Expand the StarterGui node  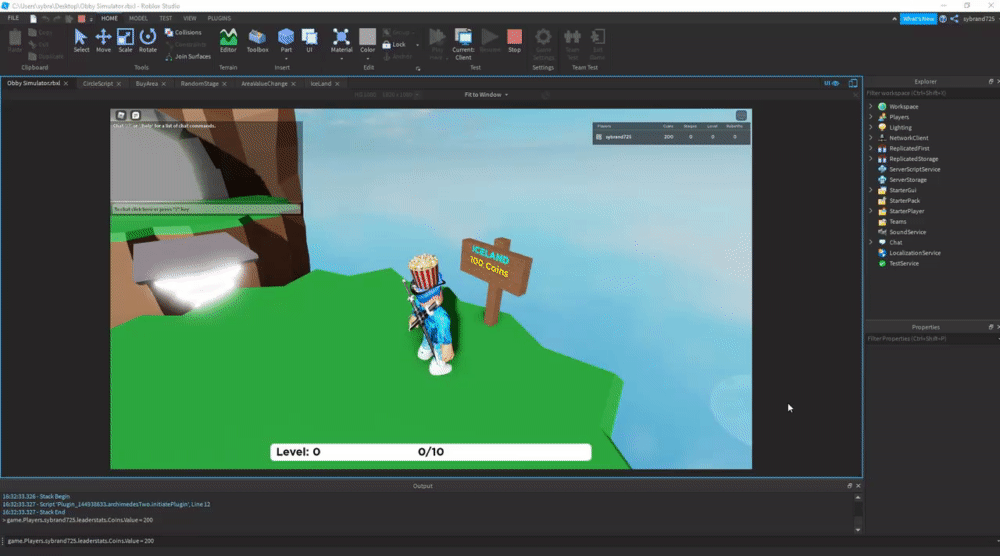(x=871, y=190)
